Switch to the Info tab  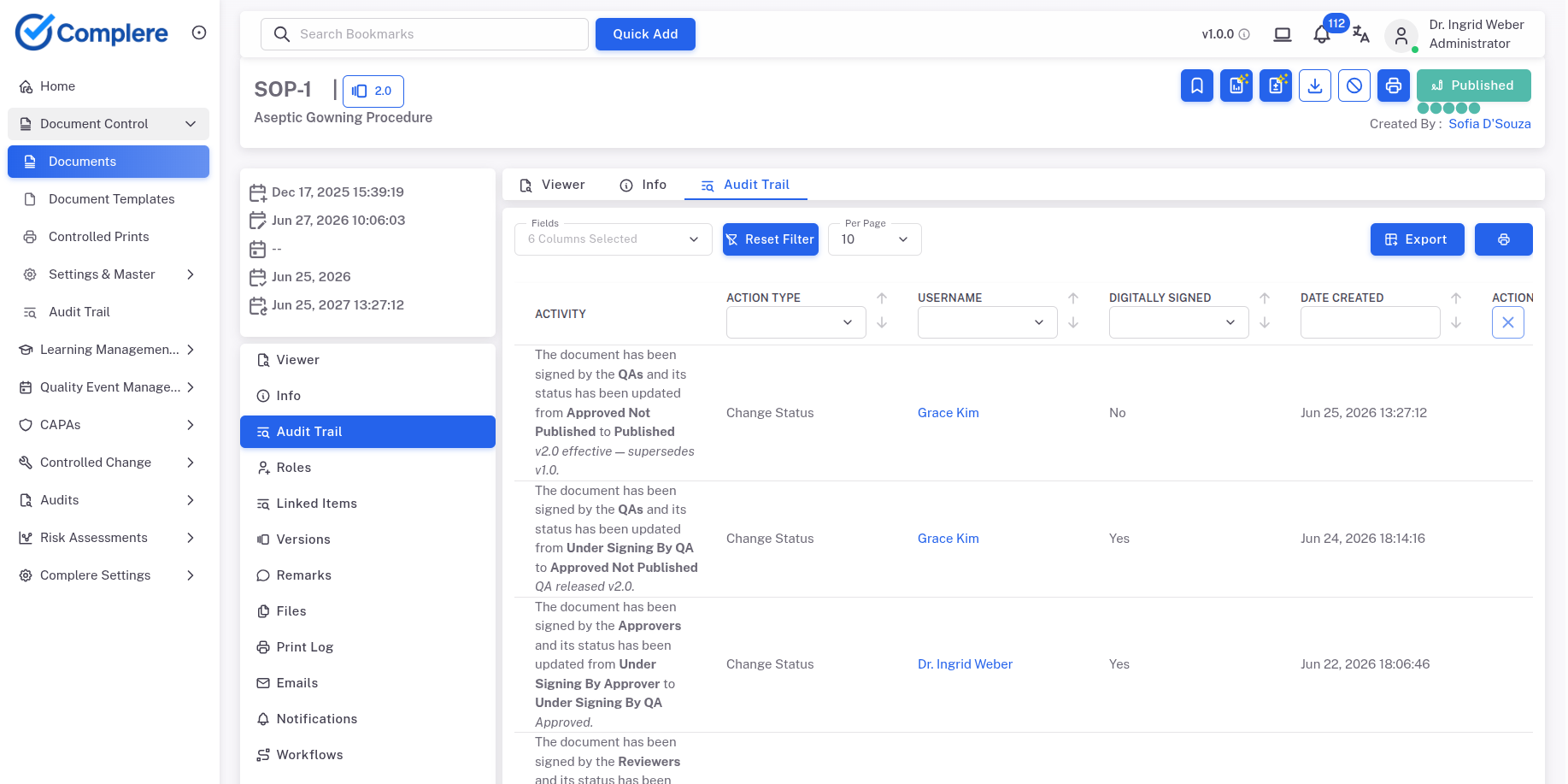pos(643,185)
